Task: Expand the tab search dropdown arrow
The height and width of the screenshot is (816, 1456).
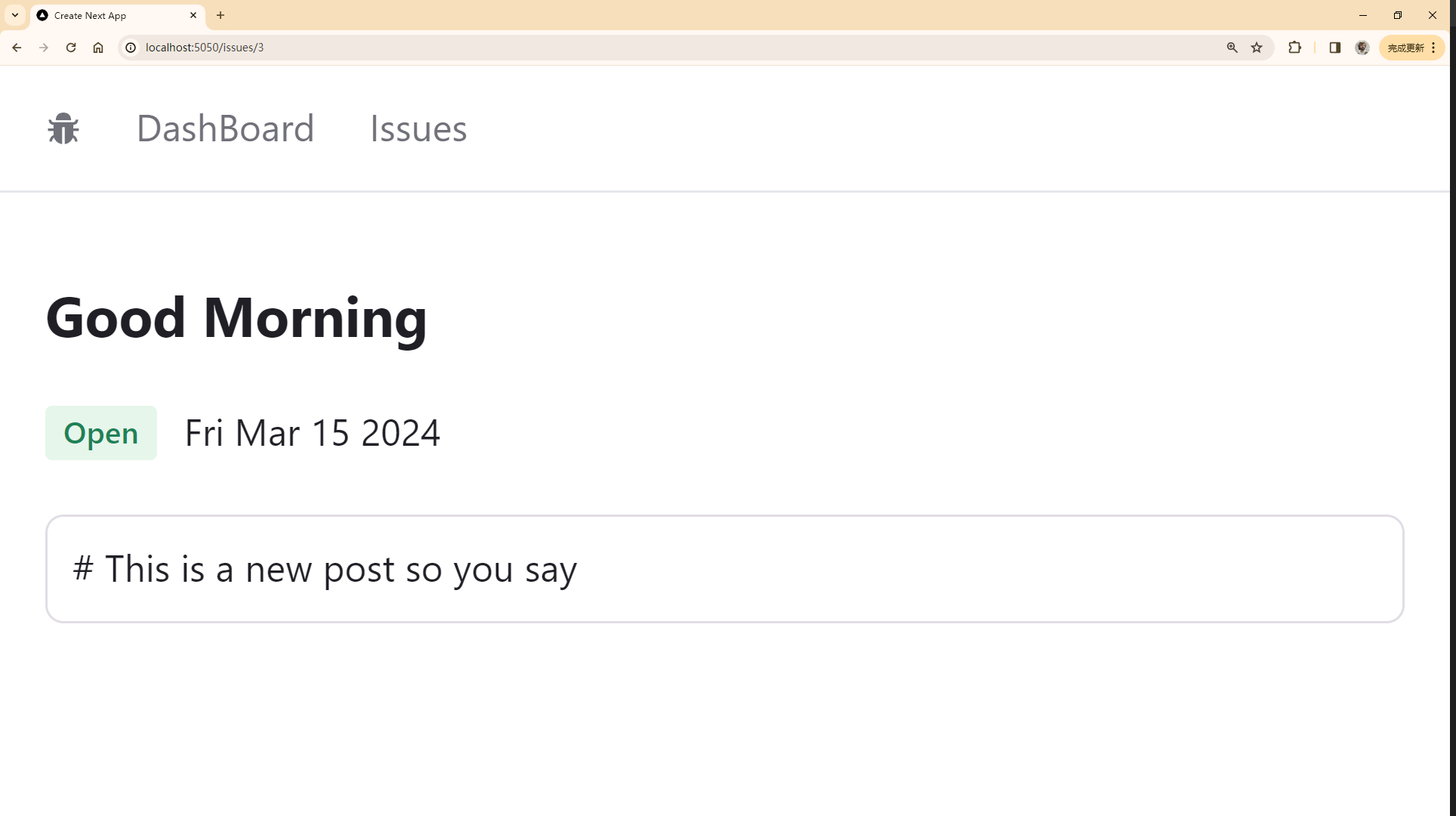Action: (15, 15)
